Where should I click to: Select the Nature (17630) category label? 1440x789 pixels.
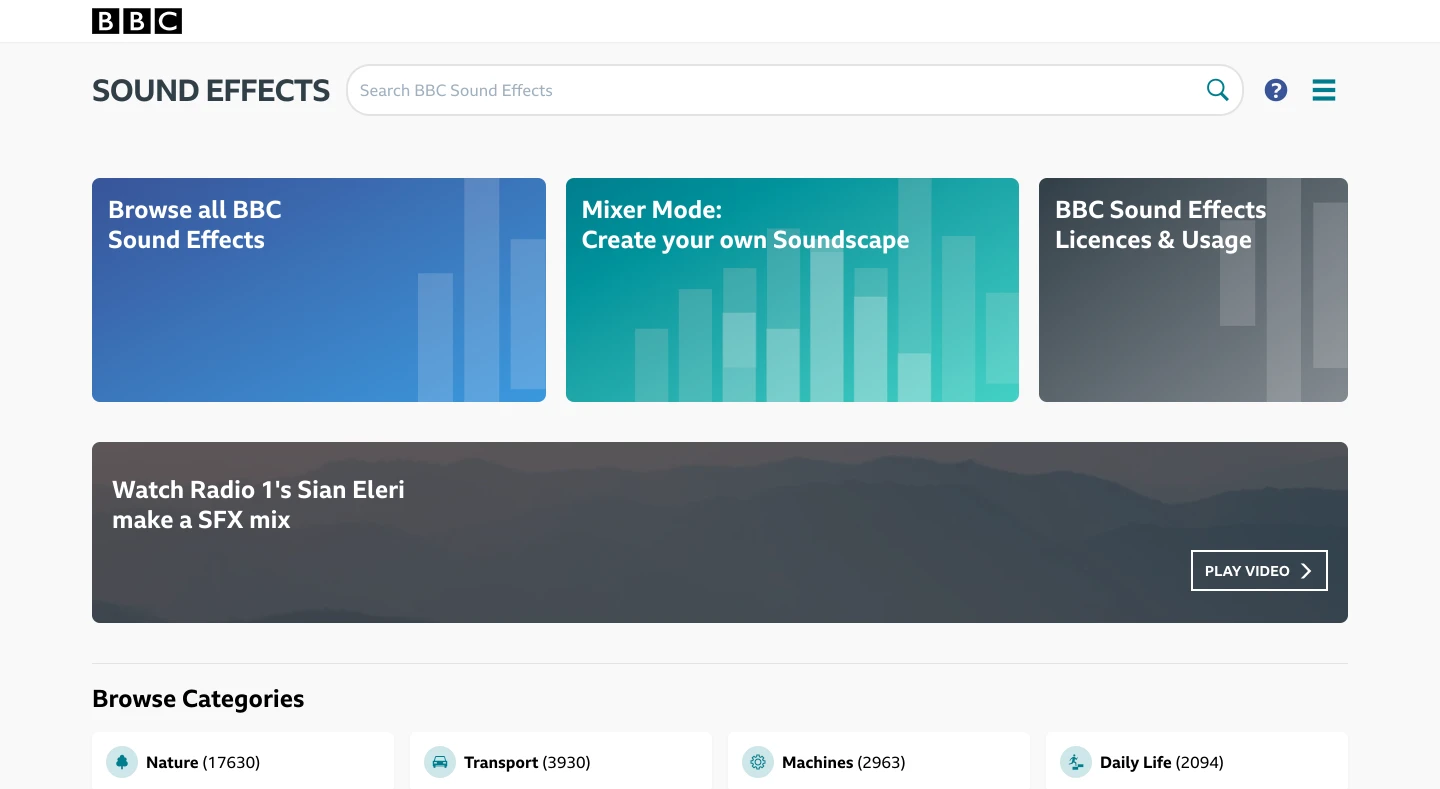(203, 762)
